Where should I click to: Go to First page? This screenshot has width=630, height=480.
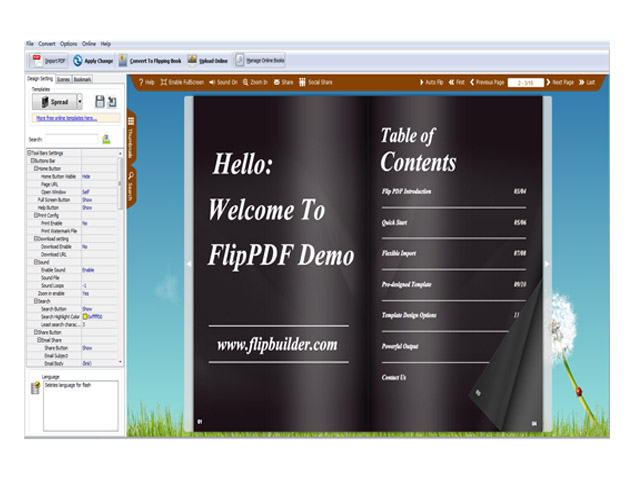point(456,82)
